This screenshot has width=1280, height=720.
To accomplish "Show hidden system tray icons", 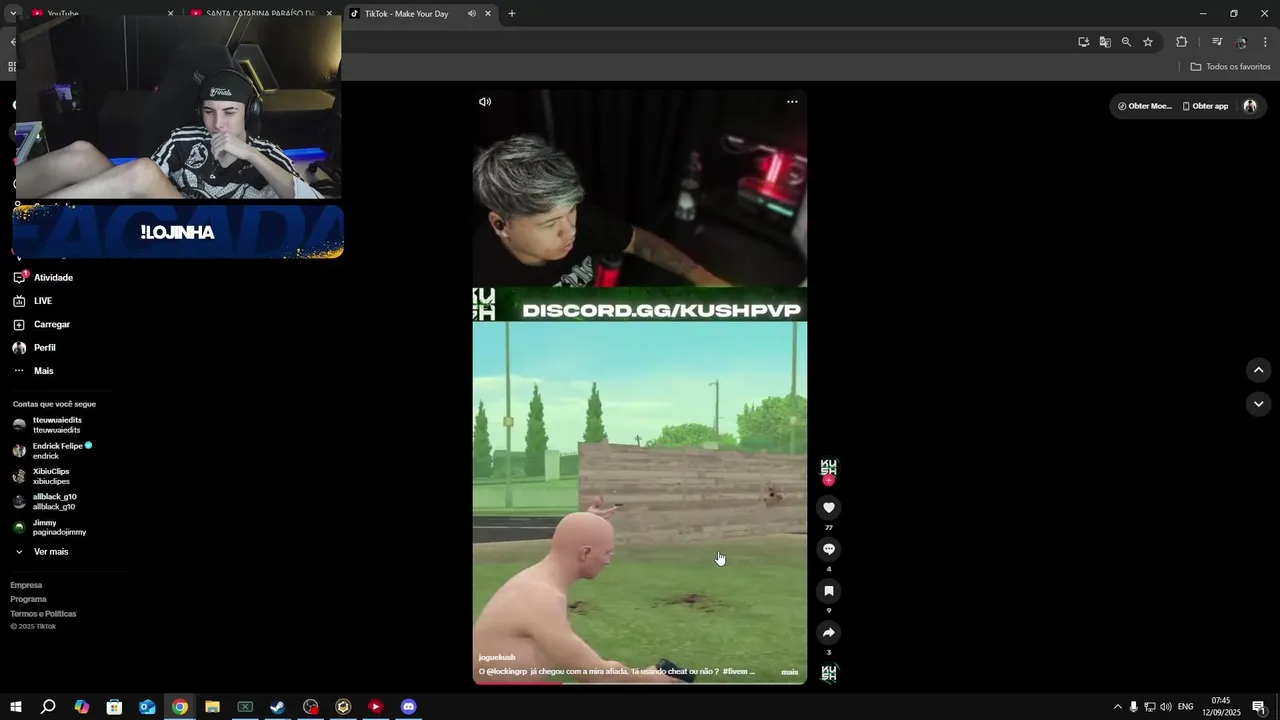I will click(1118, 707).
